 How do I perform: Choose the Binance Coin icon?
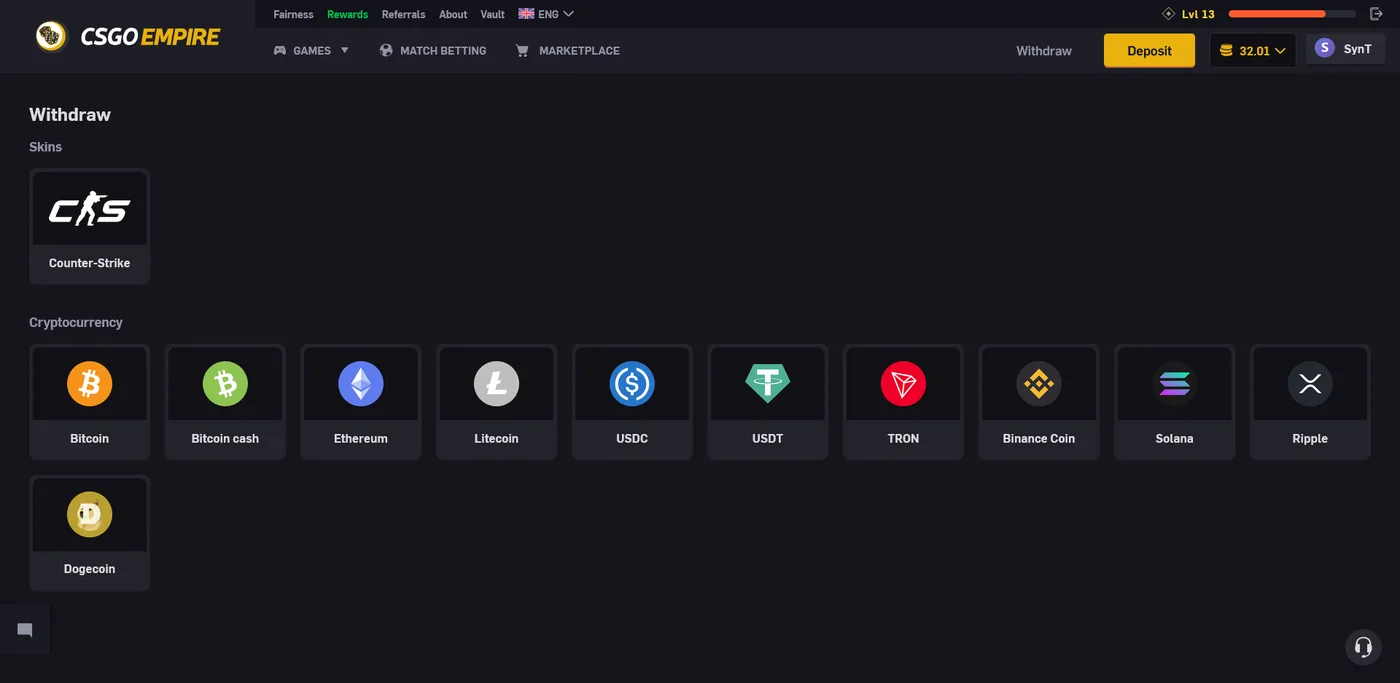(1039, 384)
